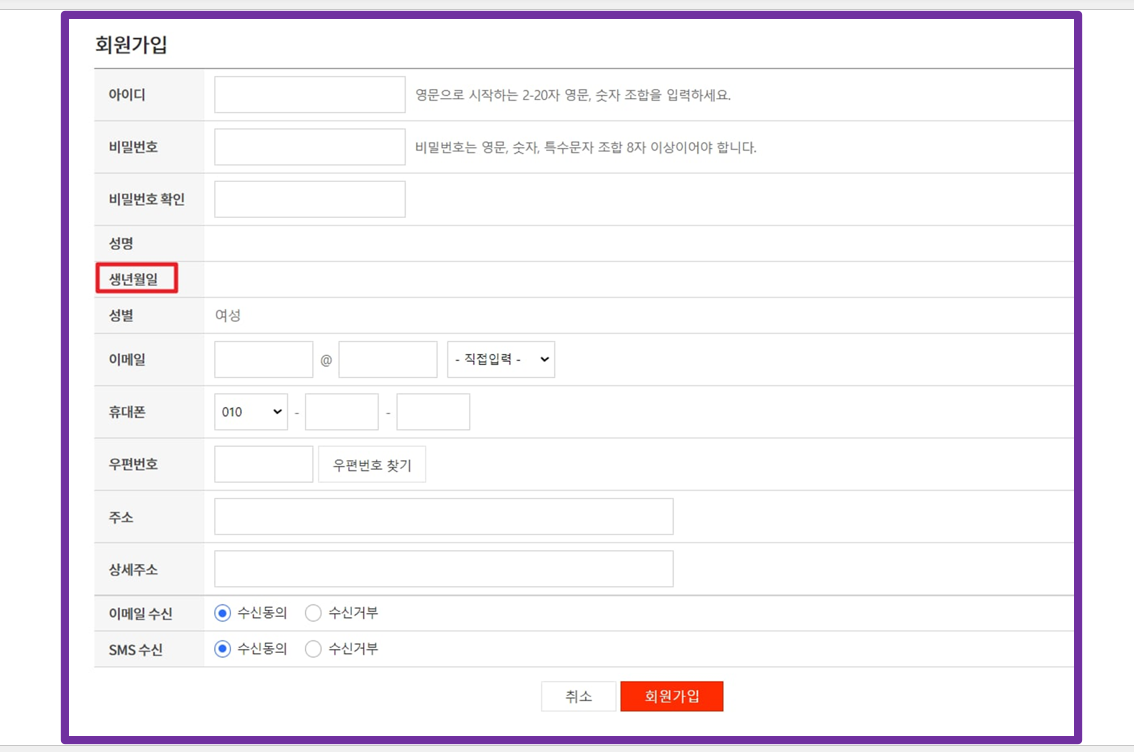The height and width of the screenshot is (752, 1134).
Task: Click the email domain input field
Action: coord(388,360)
